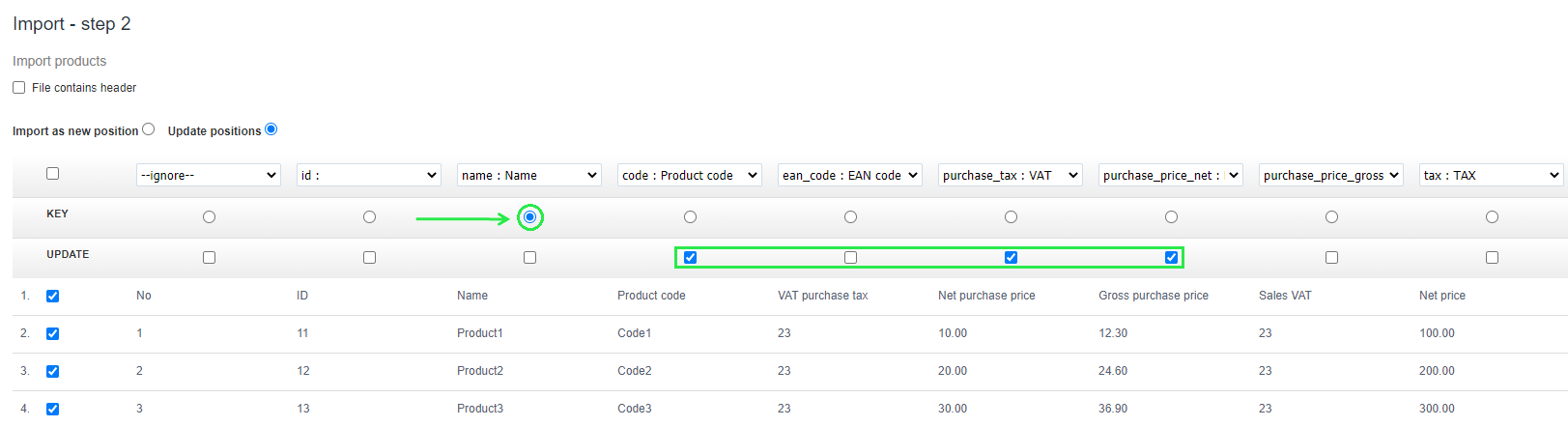Uncheck the row 2 checkbox for Product1

tap(52, 334)
